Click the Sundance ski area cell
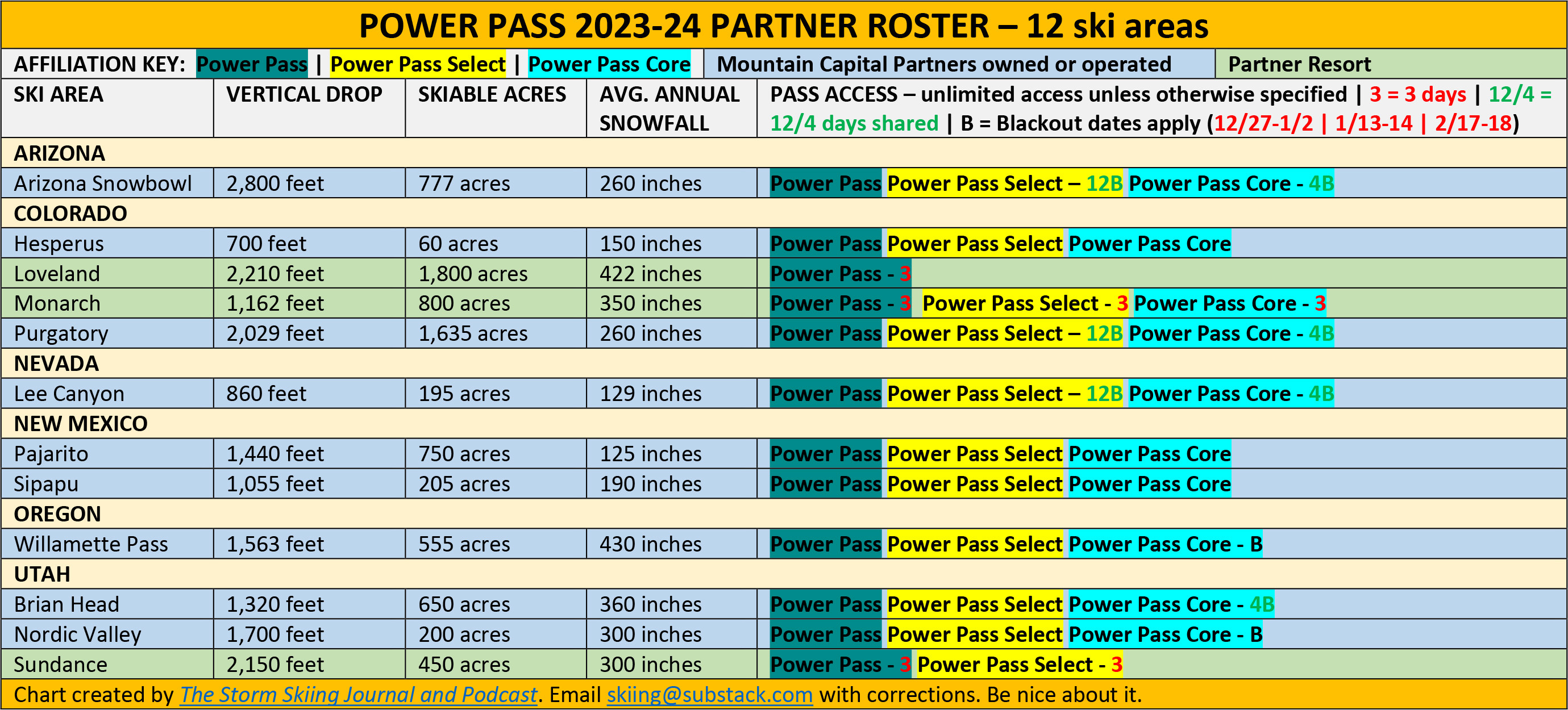The width and height of the screenshot is (1568, 710). point(61,665)
